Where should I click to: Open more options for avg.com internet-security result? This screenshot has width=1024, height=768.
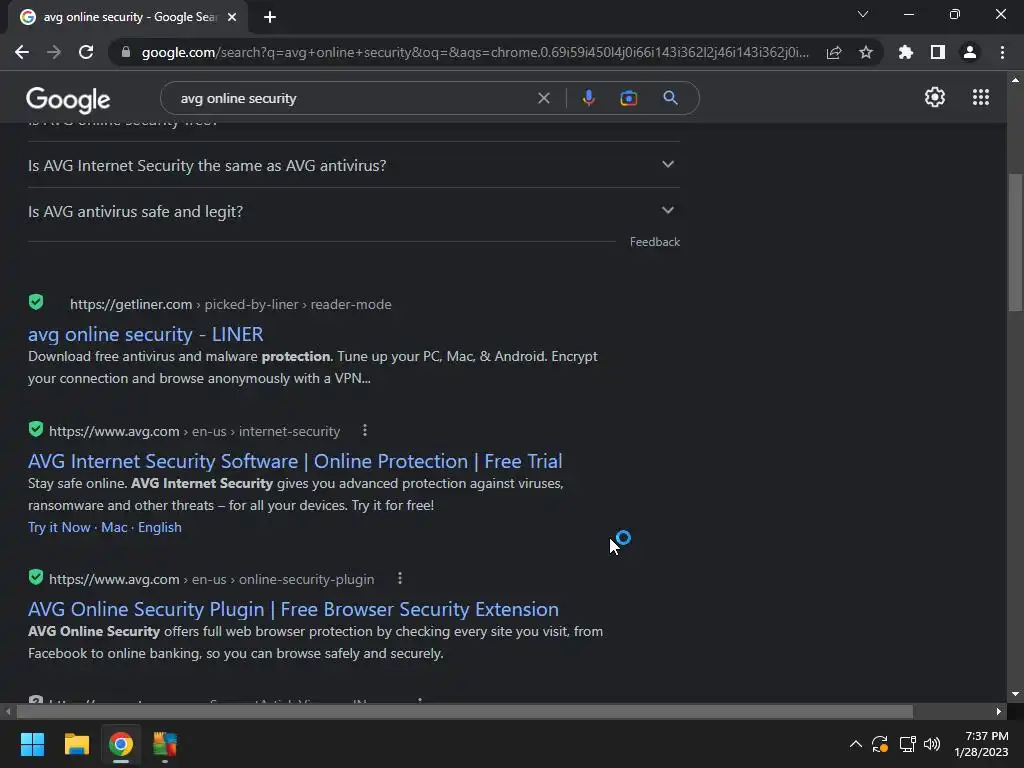tap(365, 430)
